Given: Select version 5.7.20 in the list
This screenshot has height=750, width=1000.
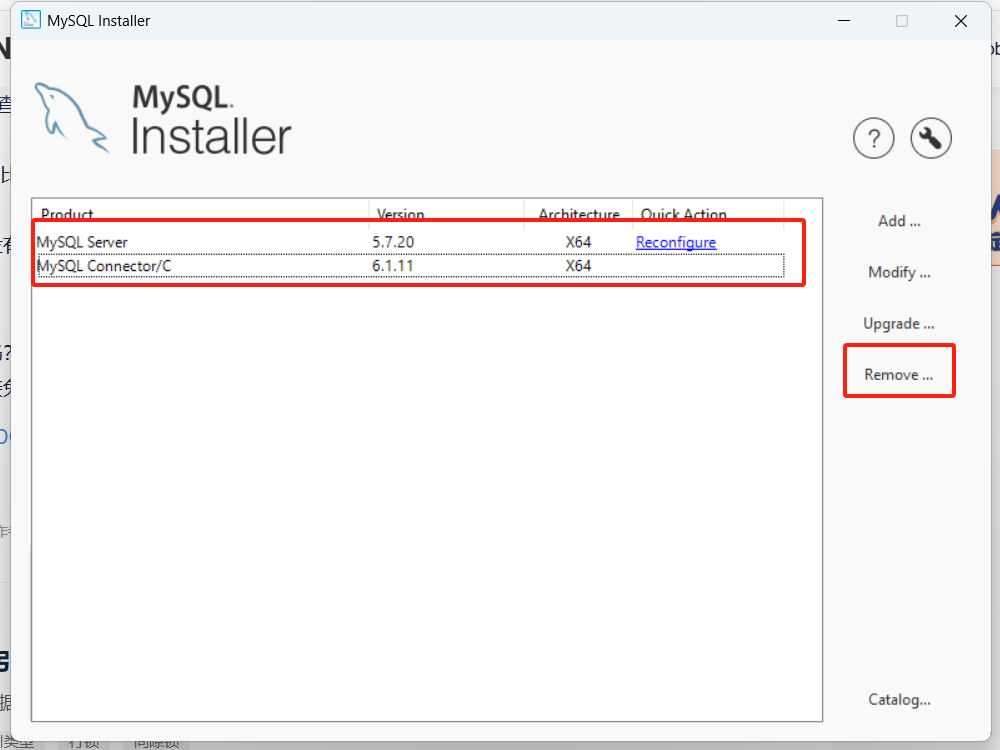Looking at the screenshot, I should point(398,242).
